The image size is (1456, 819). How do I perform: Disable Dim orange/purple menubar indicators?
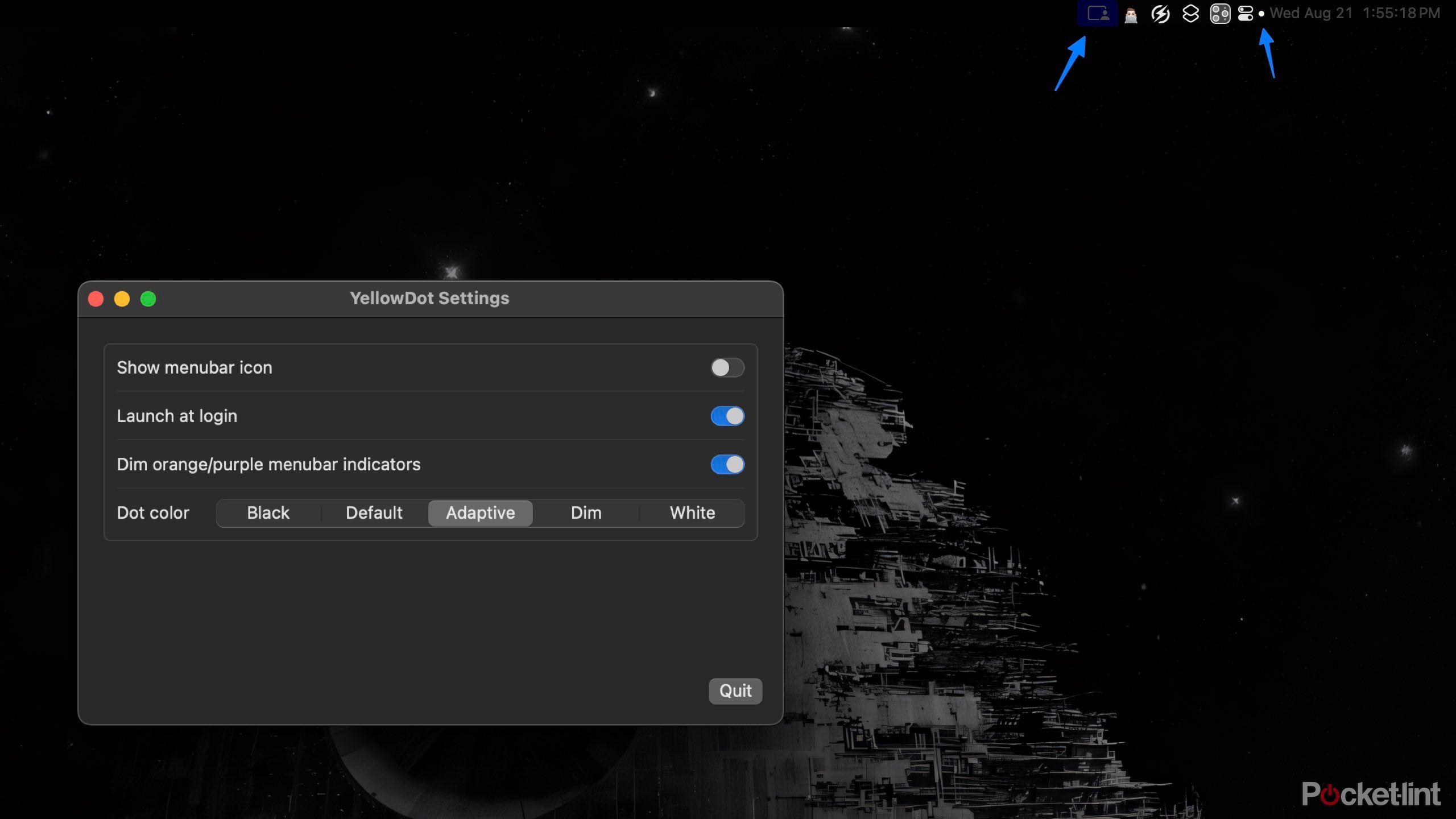click(x=727, y=465)
